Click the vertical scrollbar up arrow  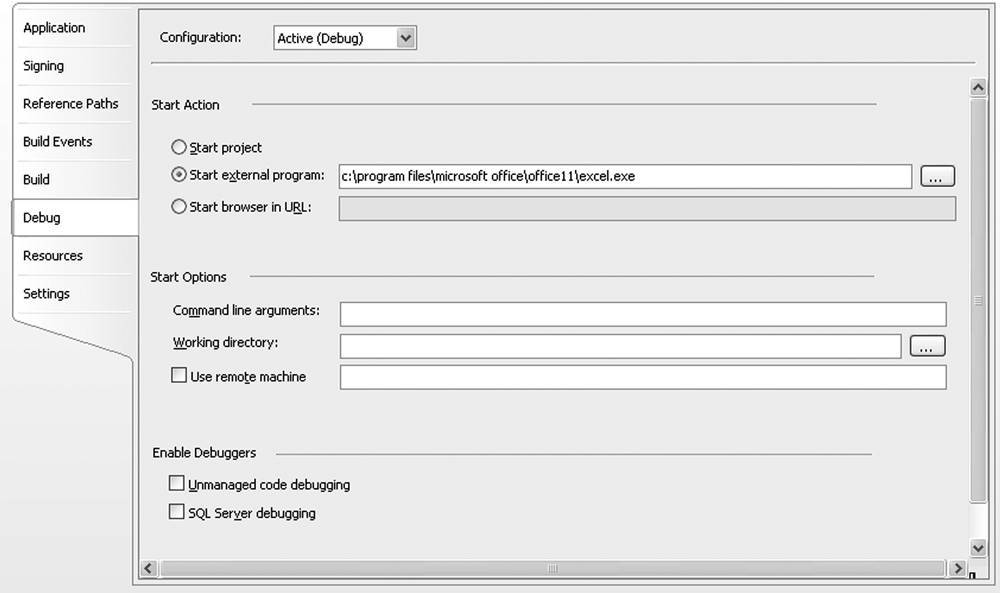978,87
